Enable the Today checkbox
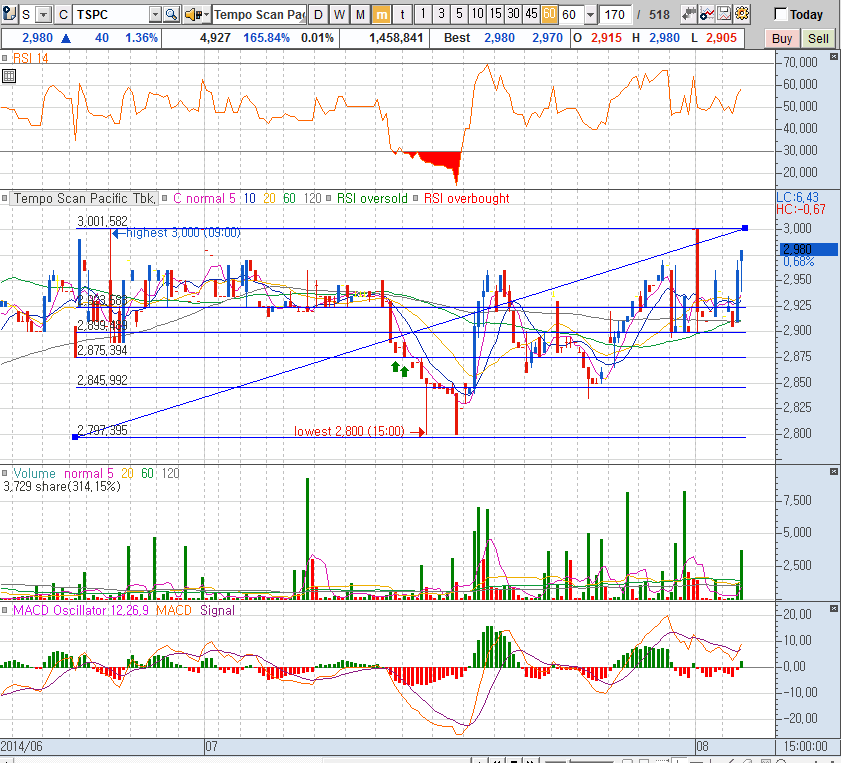Image resolution: width=841 pixels, height=763 pixels. (781, 15)
